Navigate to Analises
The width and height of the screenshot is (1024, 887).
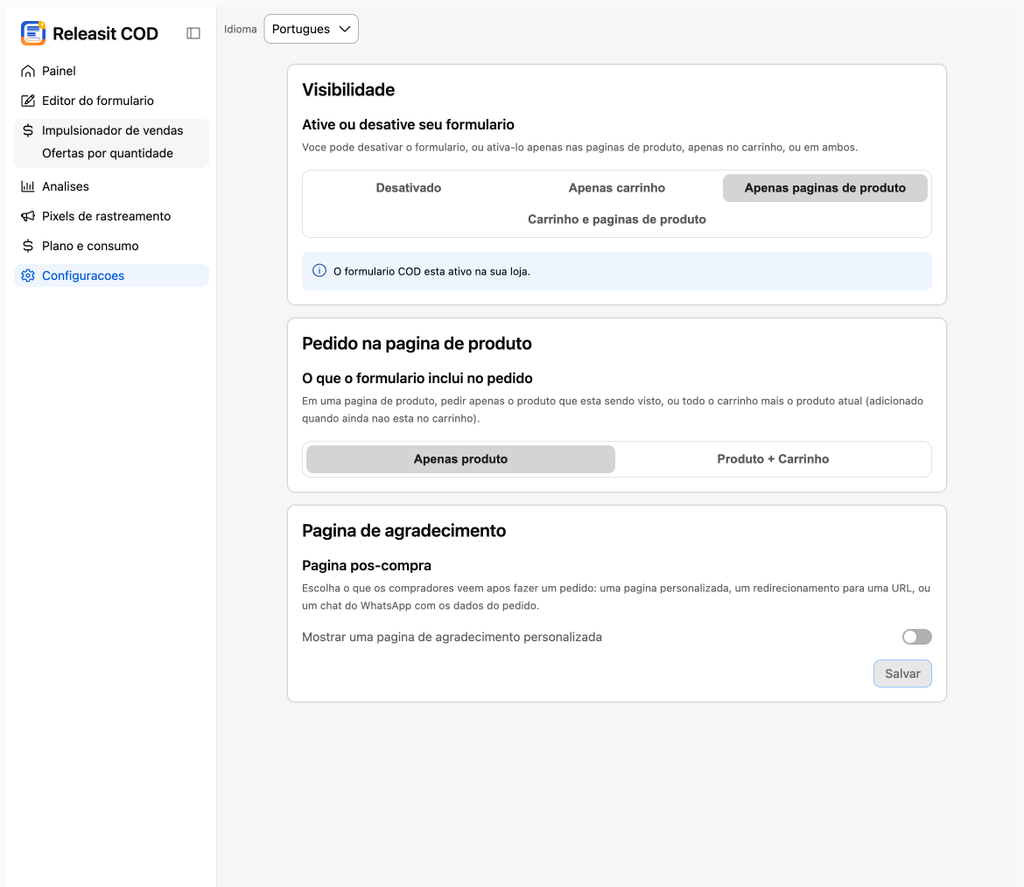111,186
